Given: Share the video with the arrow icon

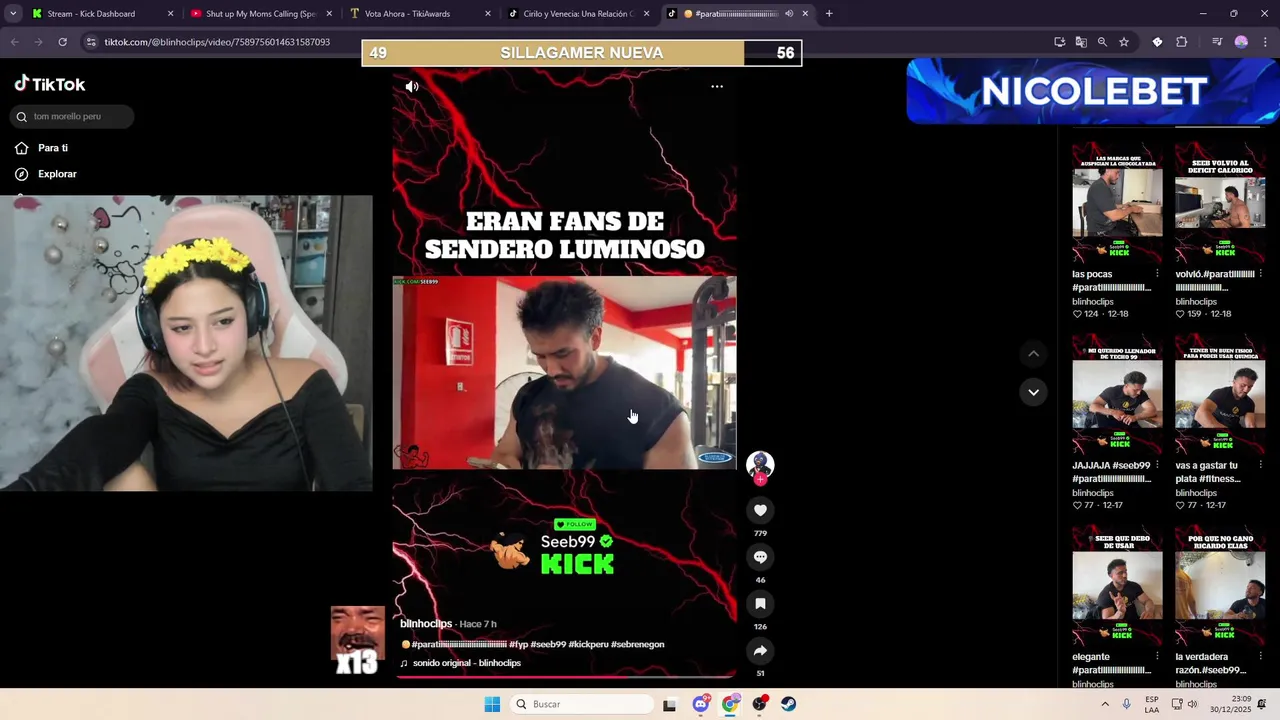Looking at the screenshot, I should [760, 651].
